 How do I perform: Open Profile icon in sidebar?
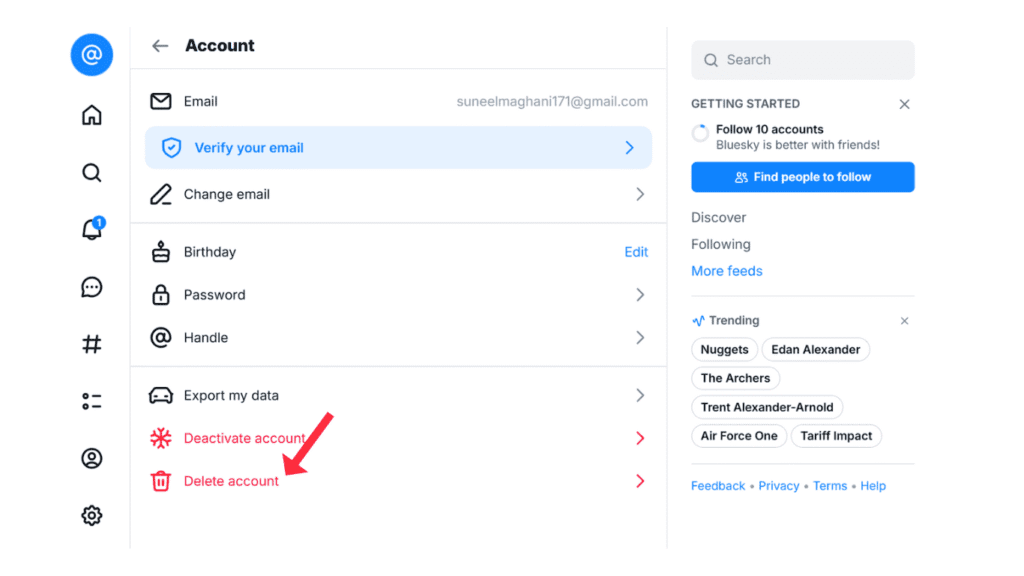point(92,459)
